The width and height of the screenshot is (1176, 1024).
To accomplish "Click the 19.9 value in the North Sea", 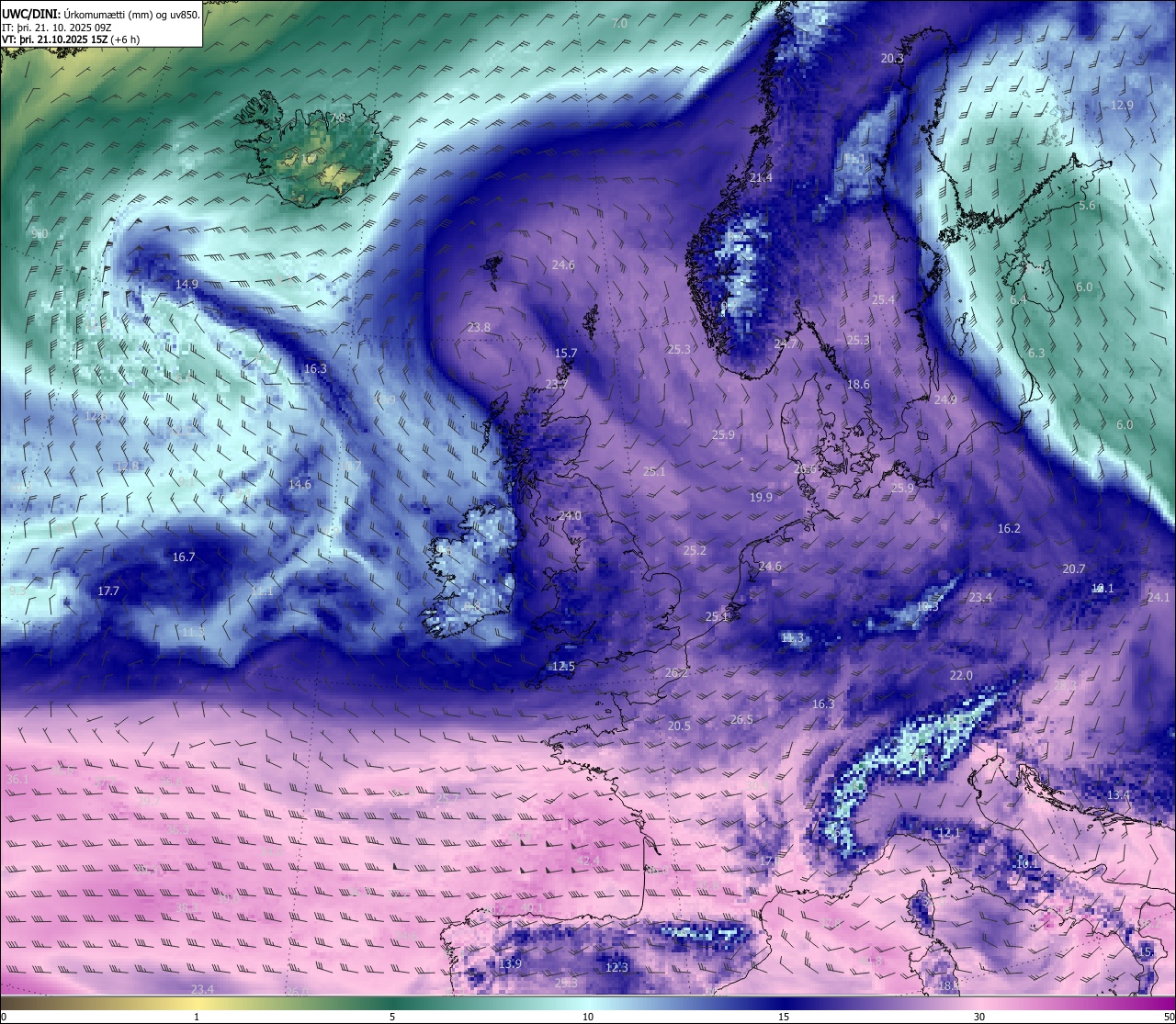I will pyautogui.click(x=761, y=498).
